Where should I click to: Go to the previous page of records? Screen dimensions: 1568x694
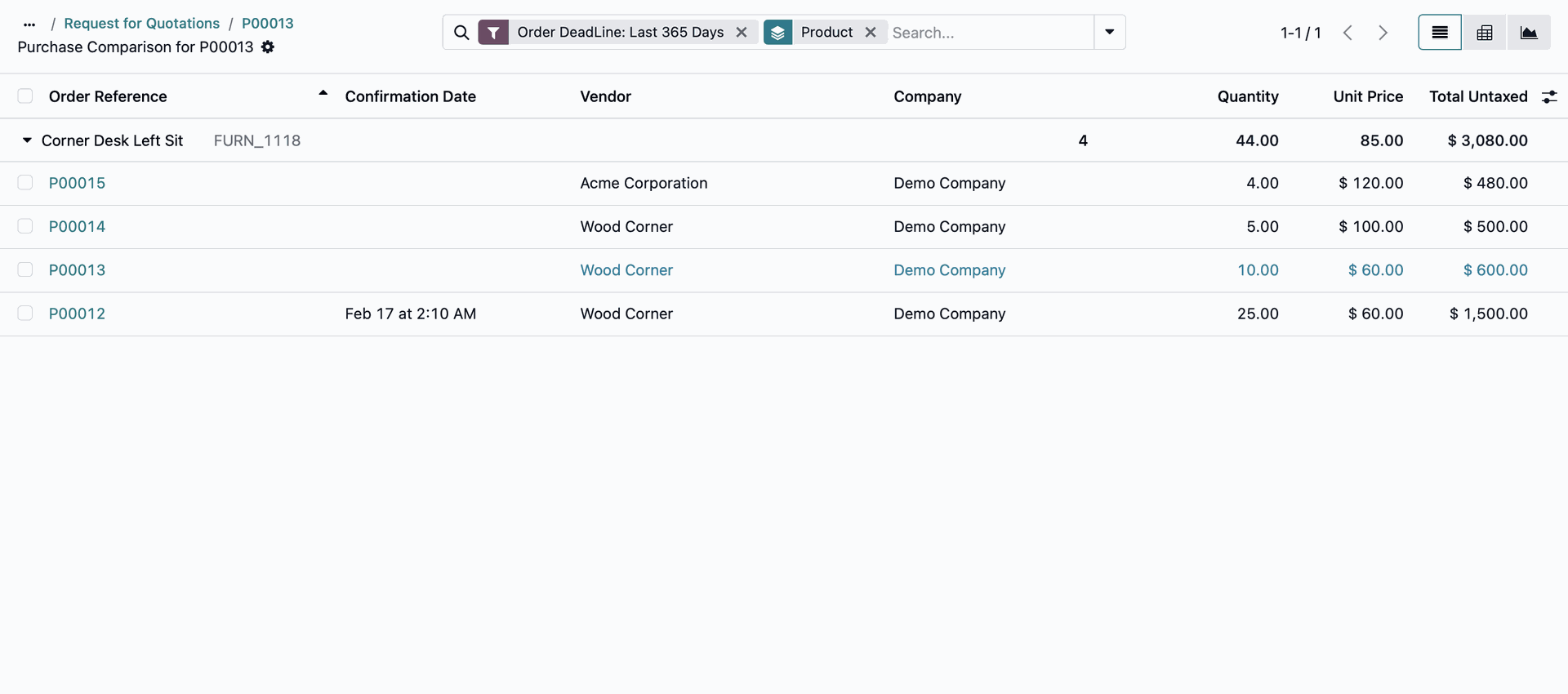[1348, 33]
